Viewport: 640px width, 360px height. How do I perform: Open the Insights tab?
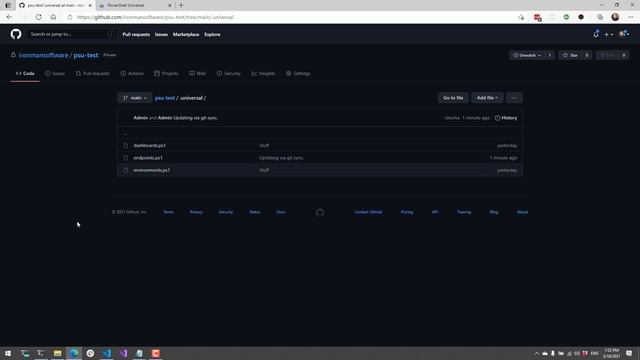coord(263,73)
